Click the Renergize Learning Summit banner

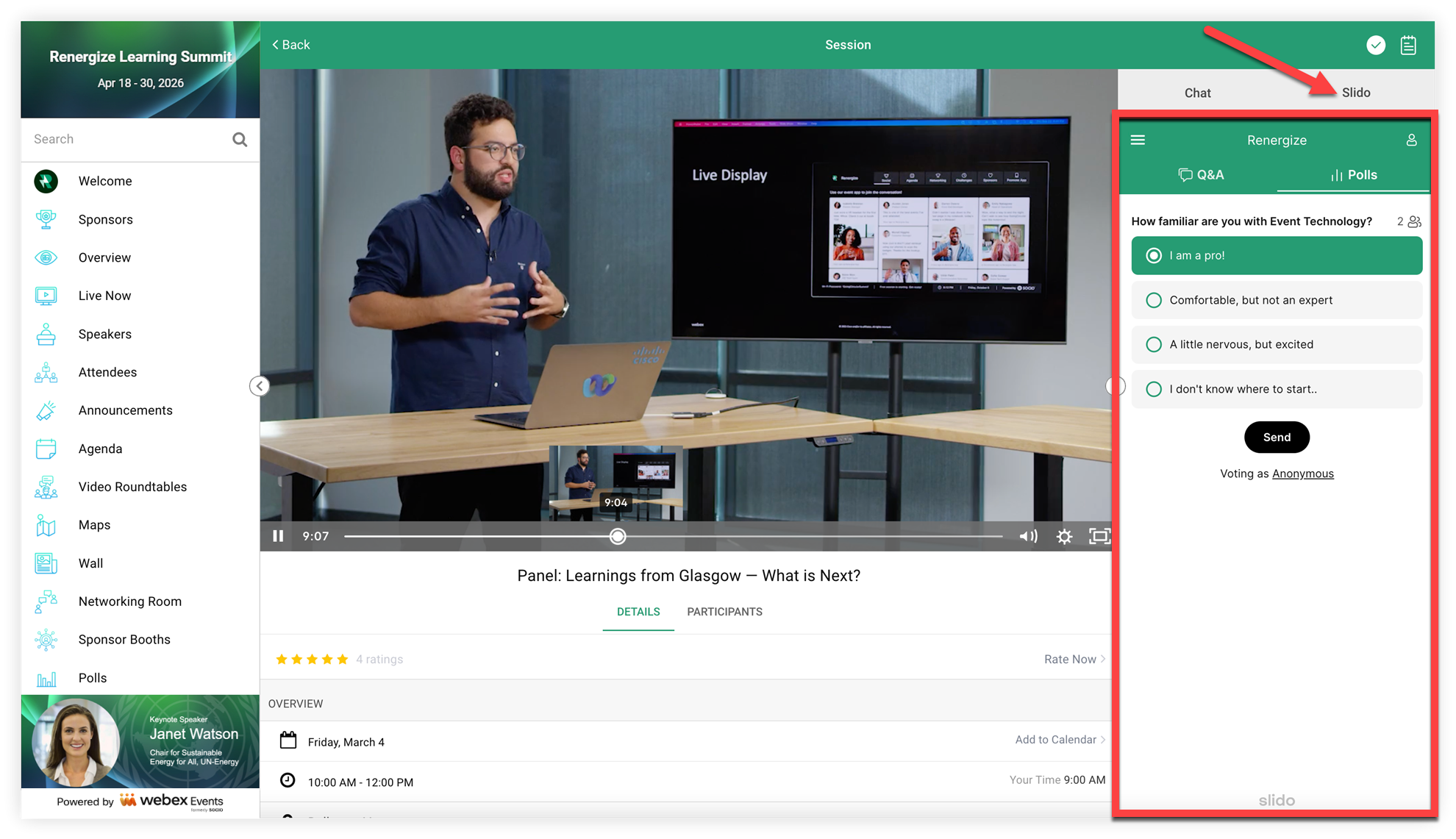[x=140, y=70]
